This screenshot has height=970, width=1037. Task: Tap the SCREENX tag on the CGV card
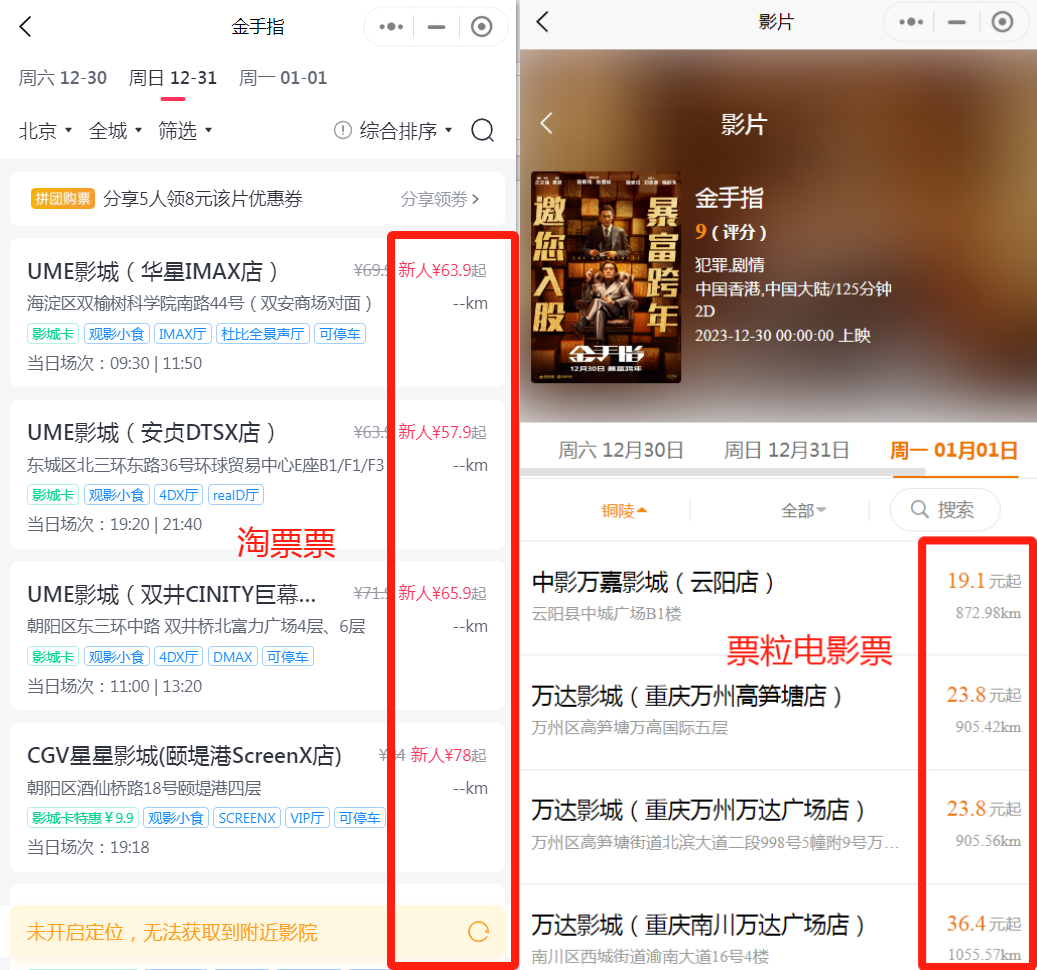(x=247, y=818)
